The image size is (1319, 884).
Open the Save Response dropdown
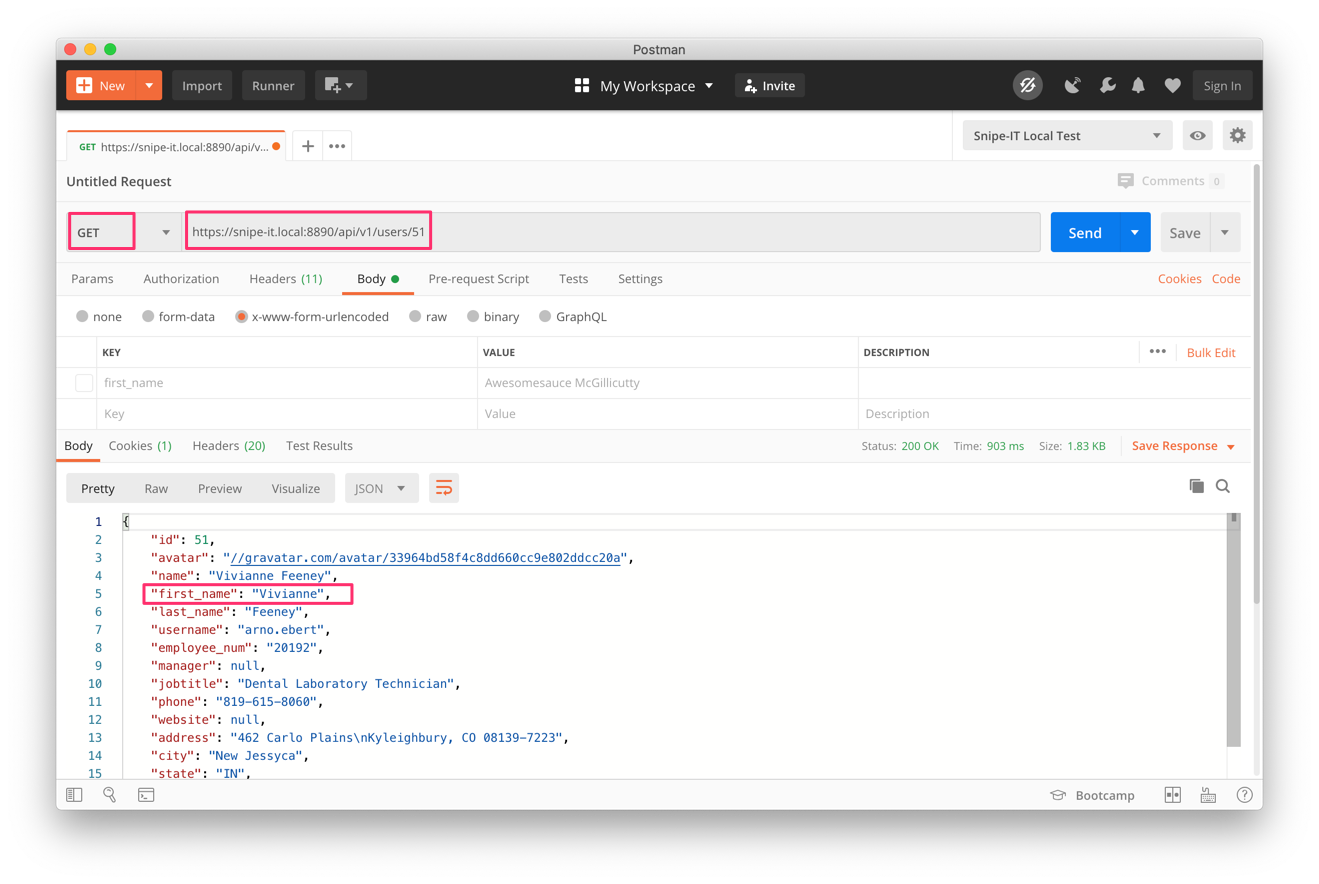pos(1183,446)
